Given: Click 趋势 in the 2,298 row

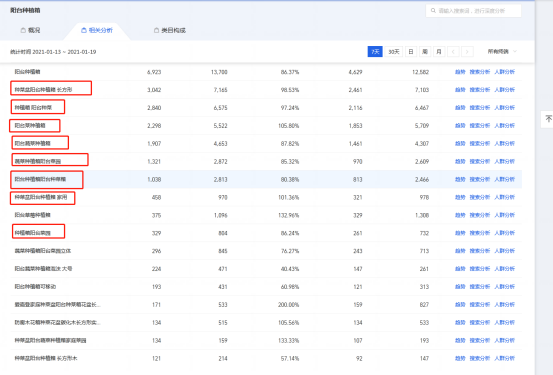Looking at the screenshot, I should click(x=460, y=126).
